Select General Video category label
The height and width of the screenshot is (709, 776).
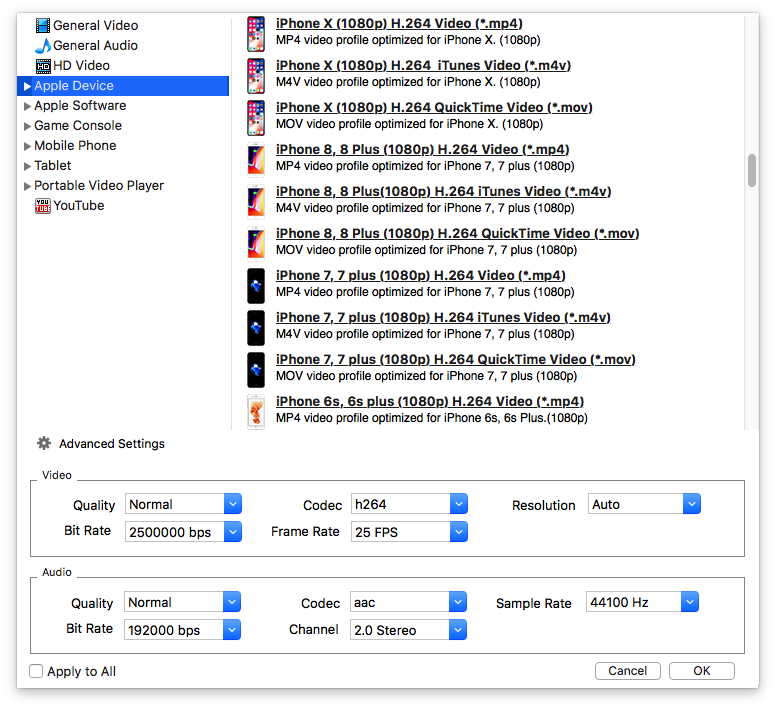point(96,25)
